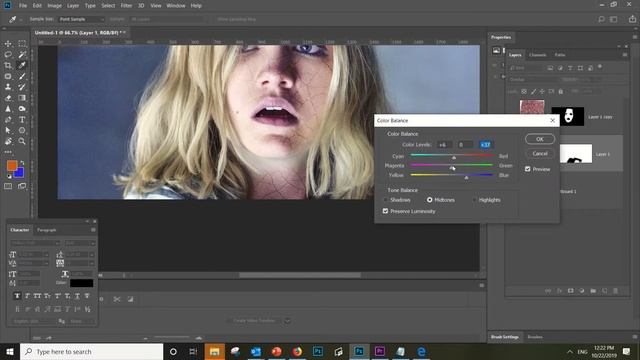Select the Move tool
Image resolution: width=640 pixels, height=360 pixels.
[8, 44]
